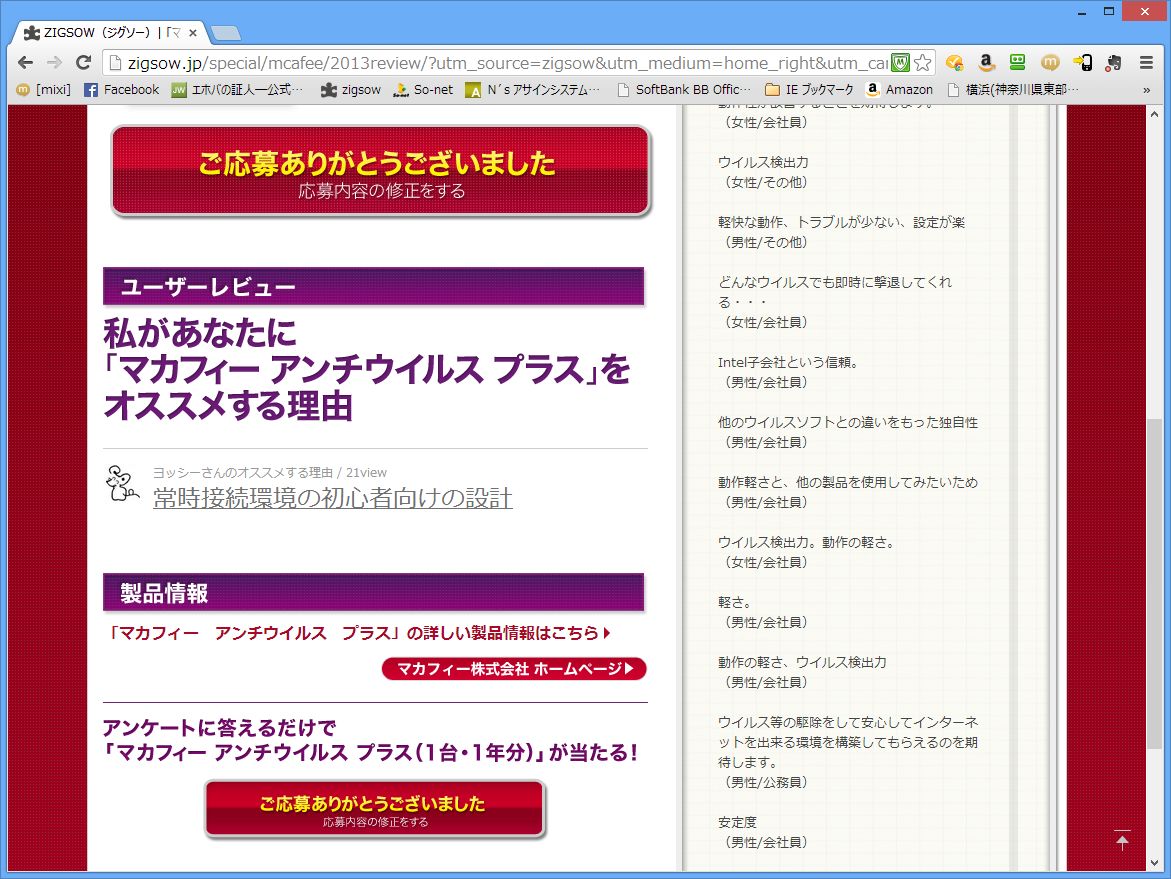The image size is (1171, 879).
Task: Click the orange round 'm' extension icon
Action: [1050, 63]
